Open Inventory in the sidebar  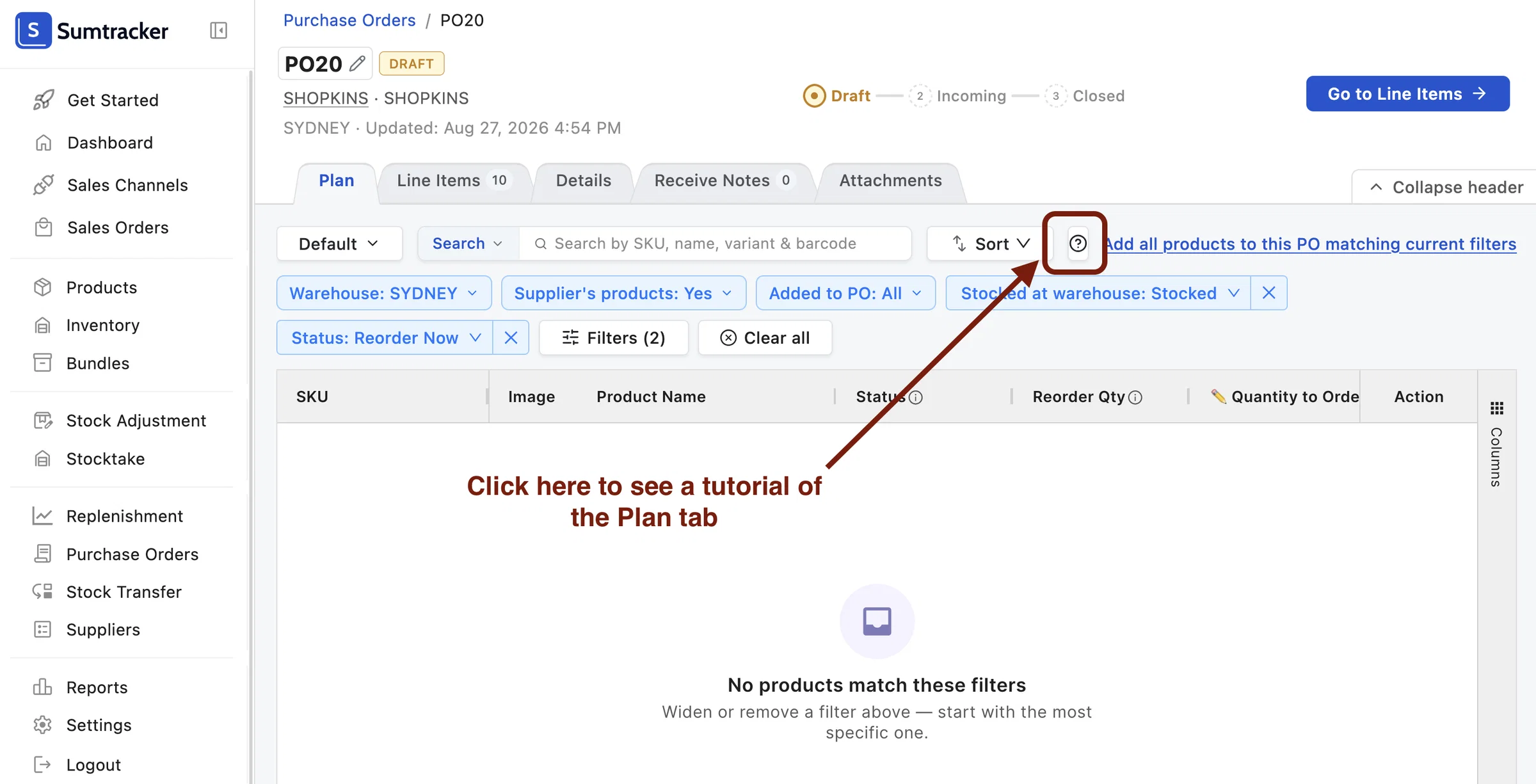pyautogui.click(x=102, y=325)
